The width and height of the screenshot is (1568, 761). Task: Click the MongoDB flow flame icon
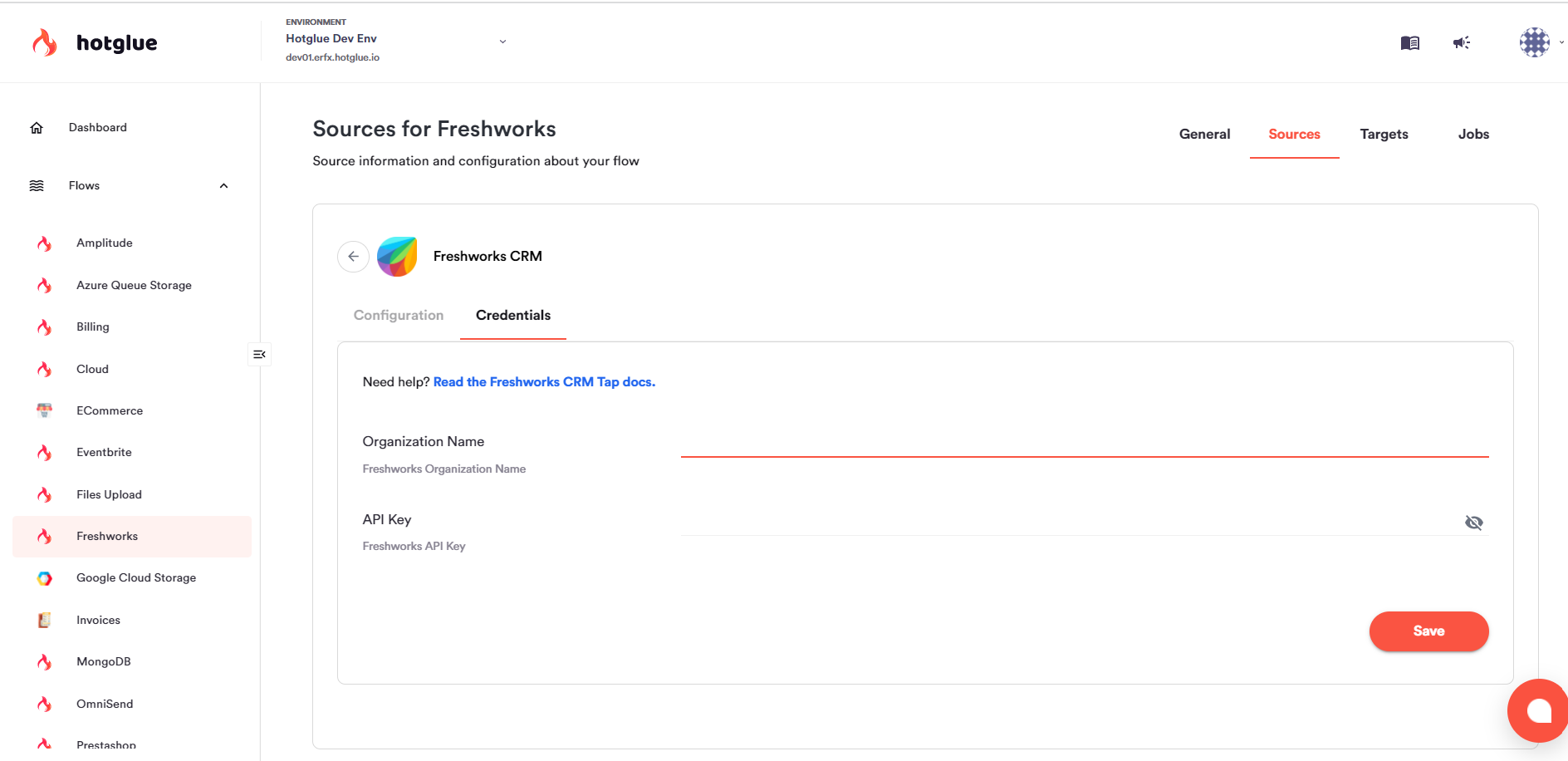pyautogui.click(x=45, y=662)
